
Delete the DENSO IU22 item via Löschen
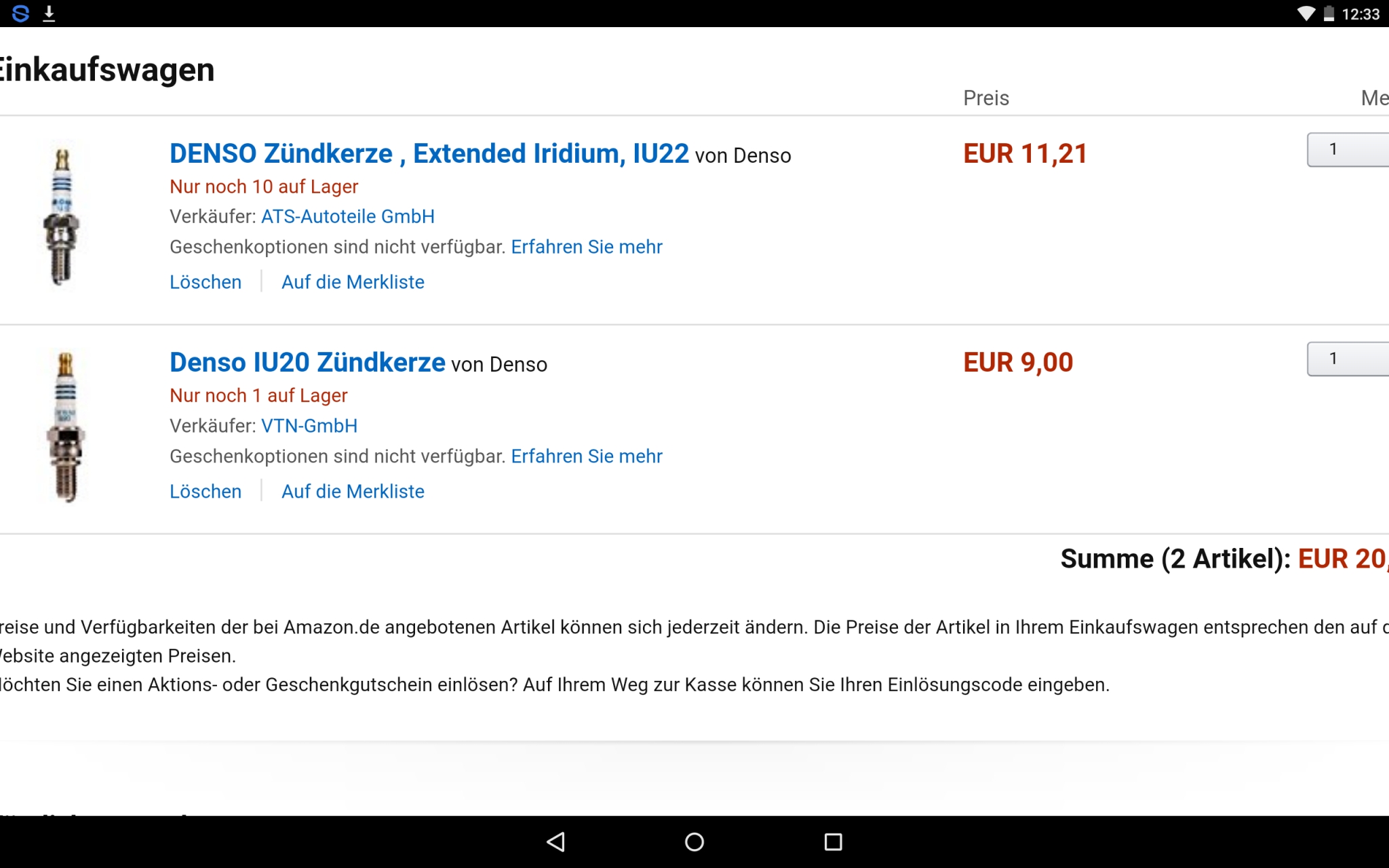pyautogui.click(x=206, y=282)
